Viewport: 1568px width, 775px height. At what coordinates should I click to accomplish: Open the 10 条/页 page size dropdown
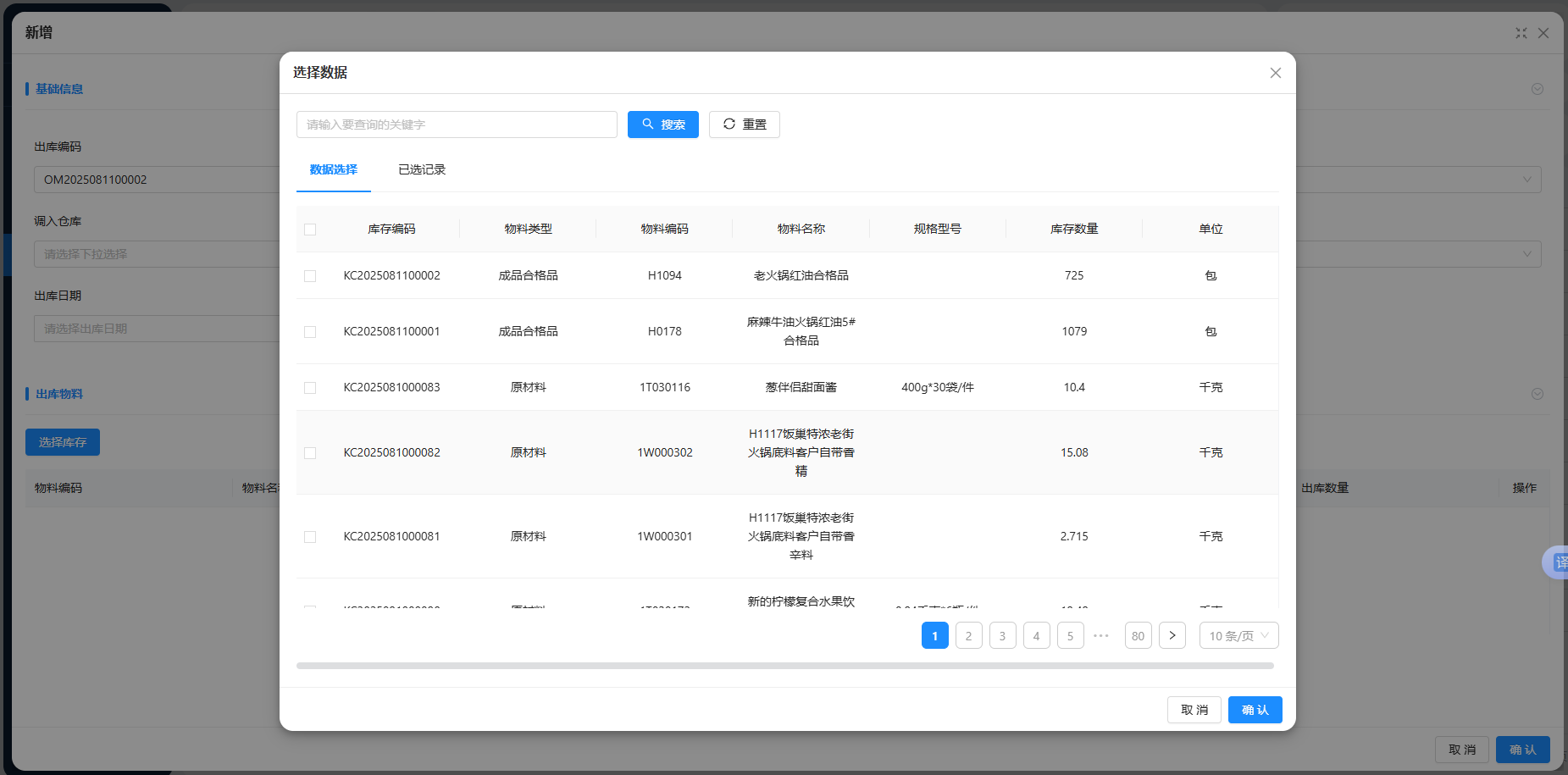[1238, 635]
